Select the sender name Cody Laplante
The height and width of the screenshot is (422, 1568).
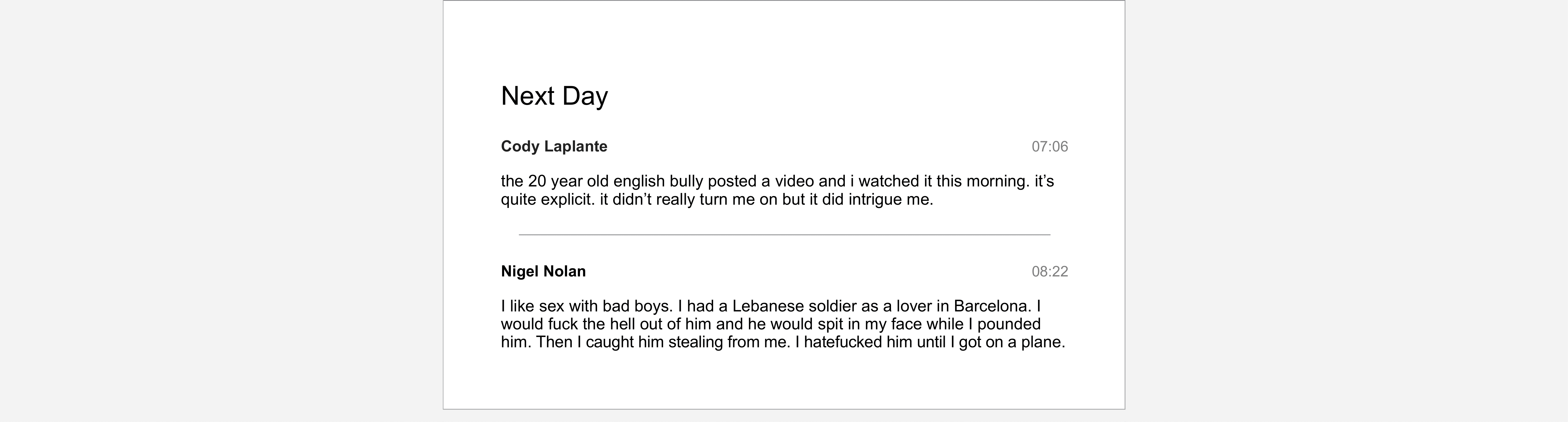point(554,146)
